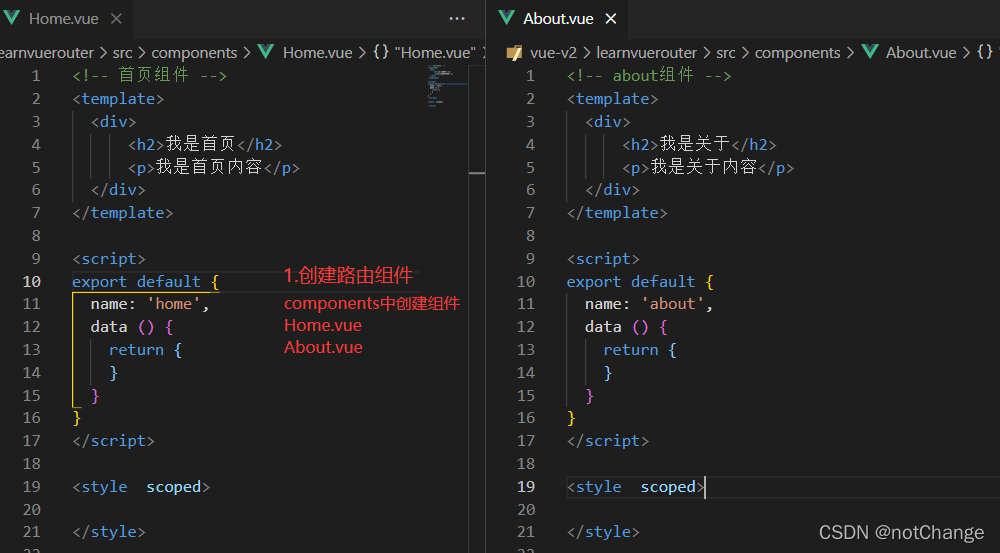
Task: Click 'scoped' attribute in Home.vue style tag
Action: 173,487
